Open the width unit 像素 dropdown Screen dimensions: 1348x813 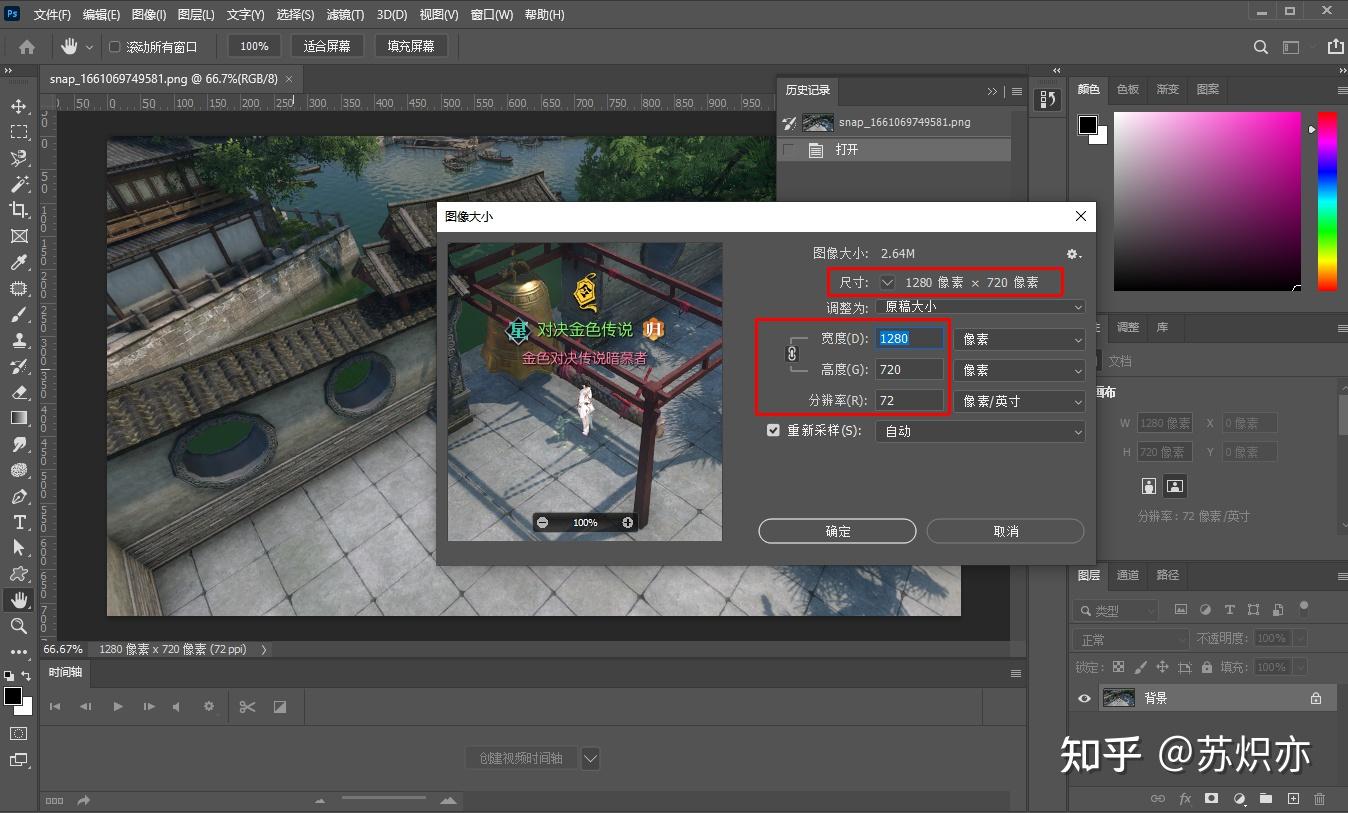tap(1019, 340)
